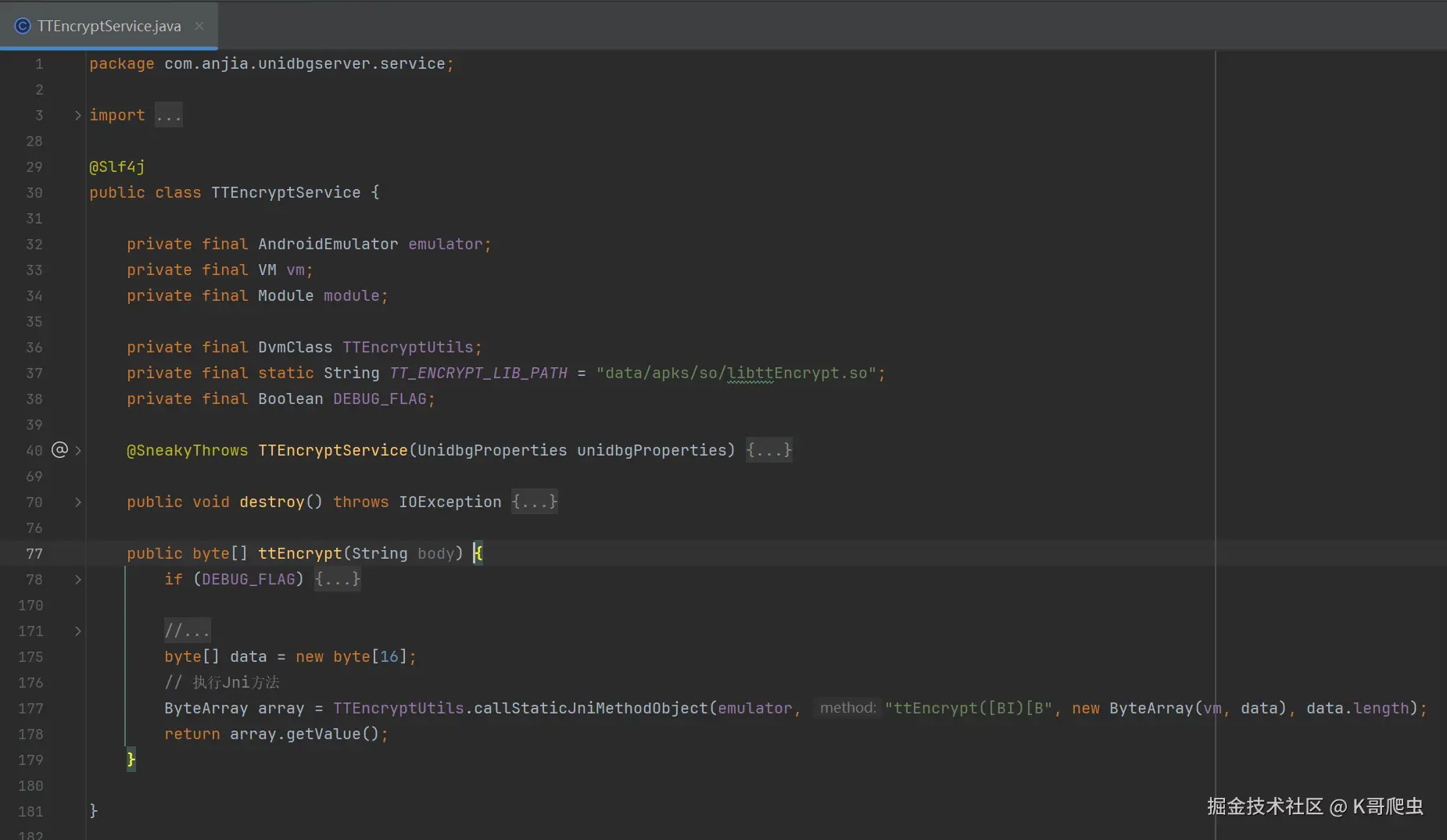Click line number 77 in the gutter
Image resolution: width=1447 pixels, height=840 pixels.
point(34,554)
